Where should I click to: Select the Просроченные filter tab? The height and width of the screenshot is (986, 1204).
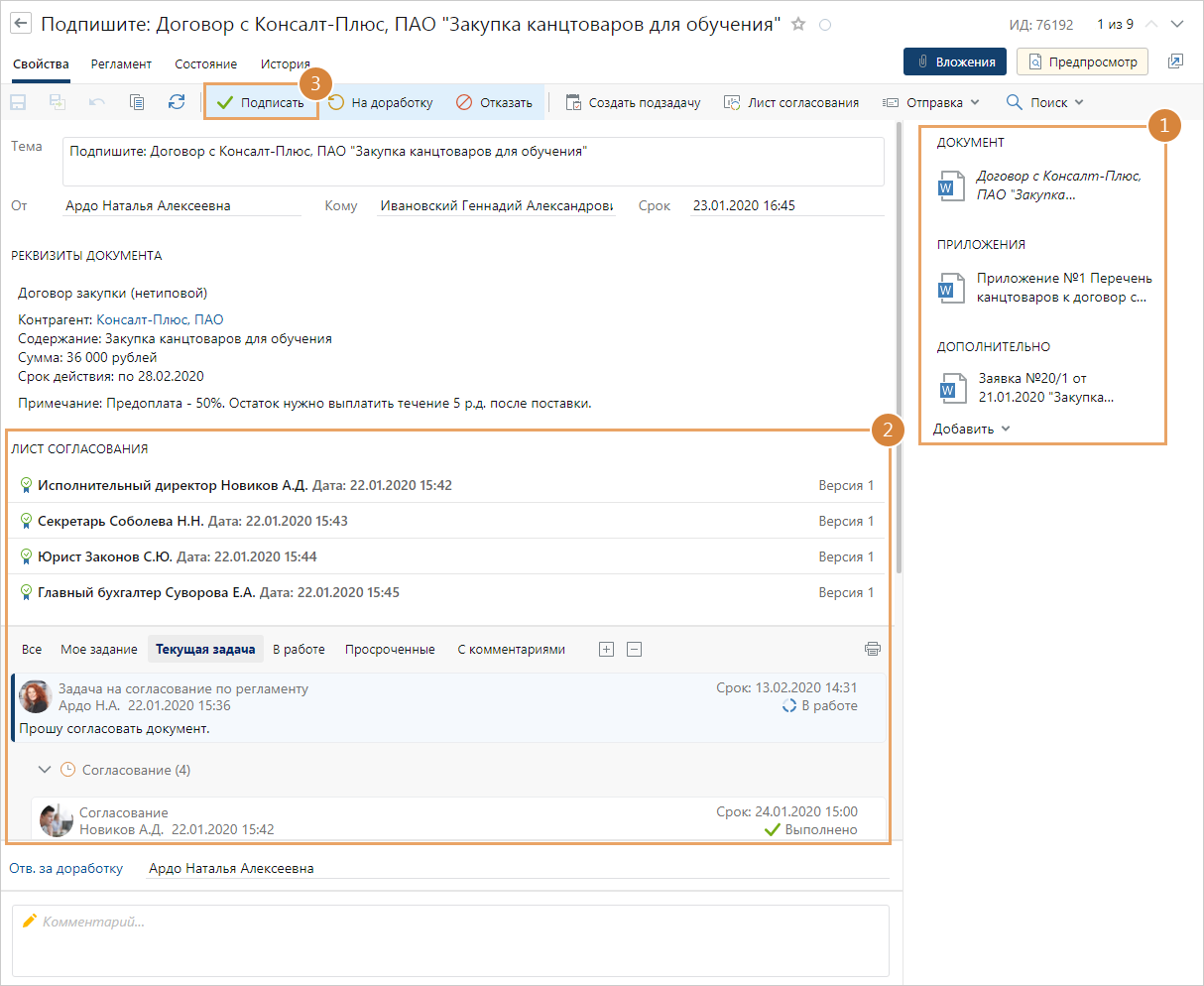pos(390,650)
